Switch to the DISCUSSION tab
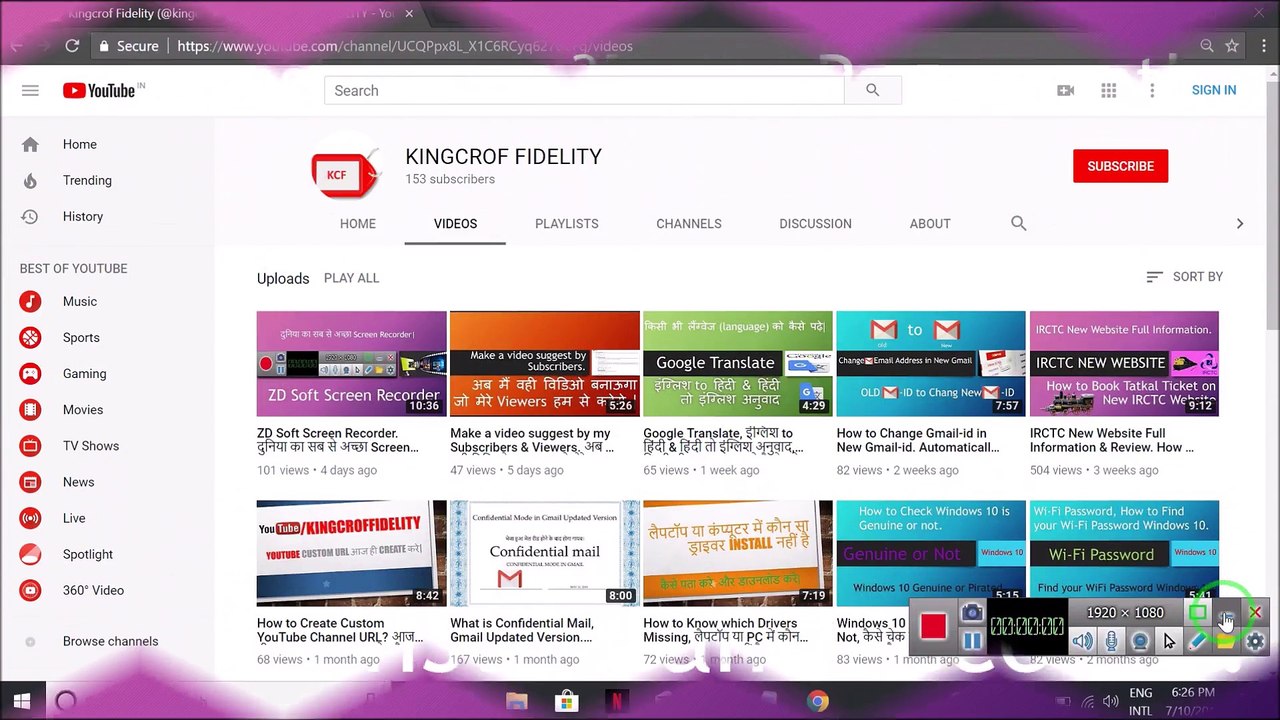This screenshot has height=720, width=1280. click(x=815, y=223)
